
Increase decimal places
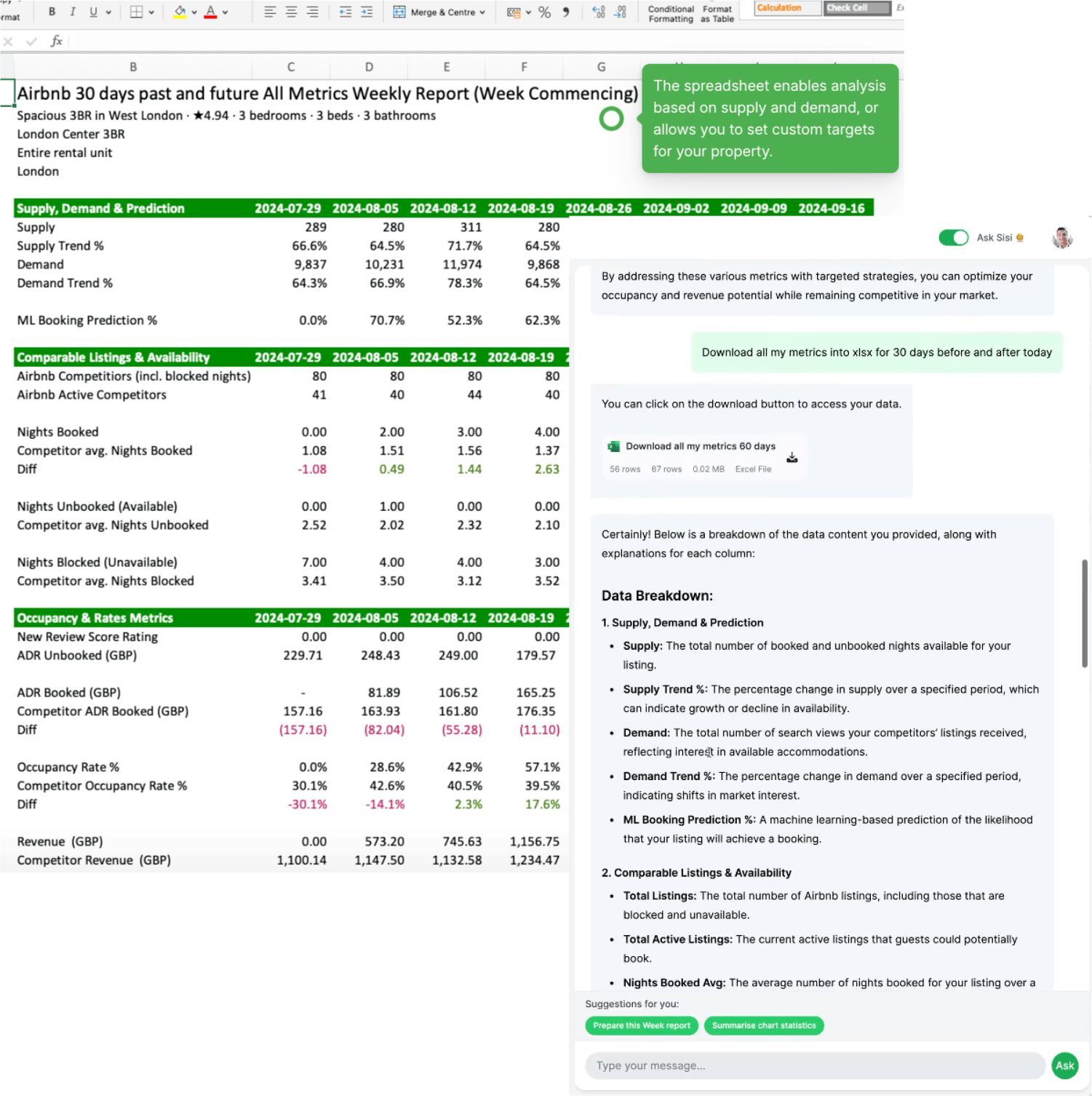[598, 12]
